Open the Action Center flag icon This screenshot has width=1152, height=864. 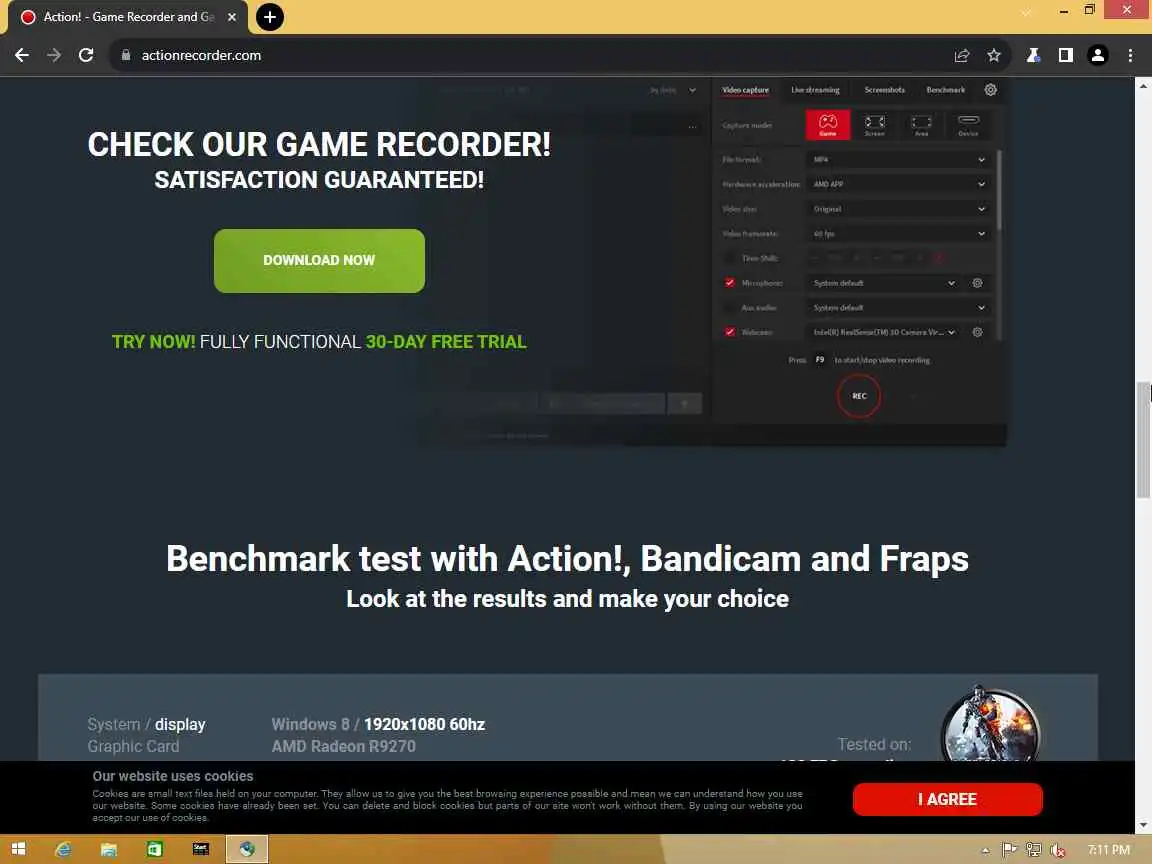[x=1009, y=850]
